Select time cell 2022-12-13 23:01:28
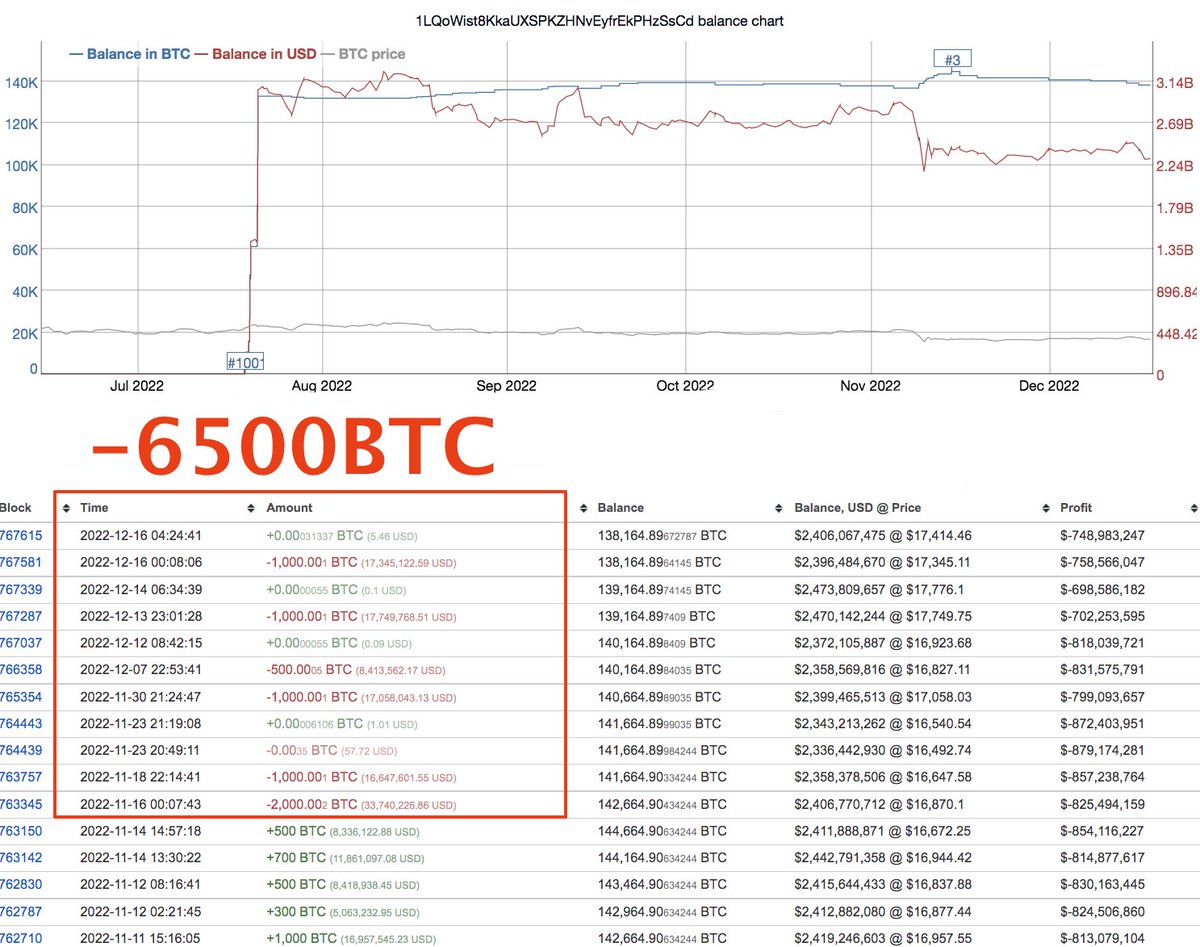Screen dimensions: 1200x947 [x=143, y=616]
